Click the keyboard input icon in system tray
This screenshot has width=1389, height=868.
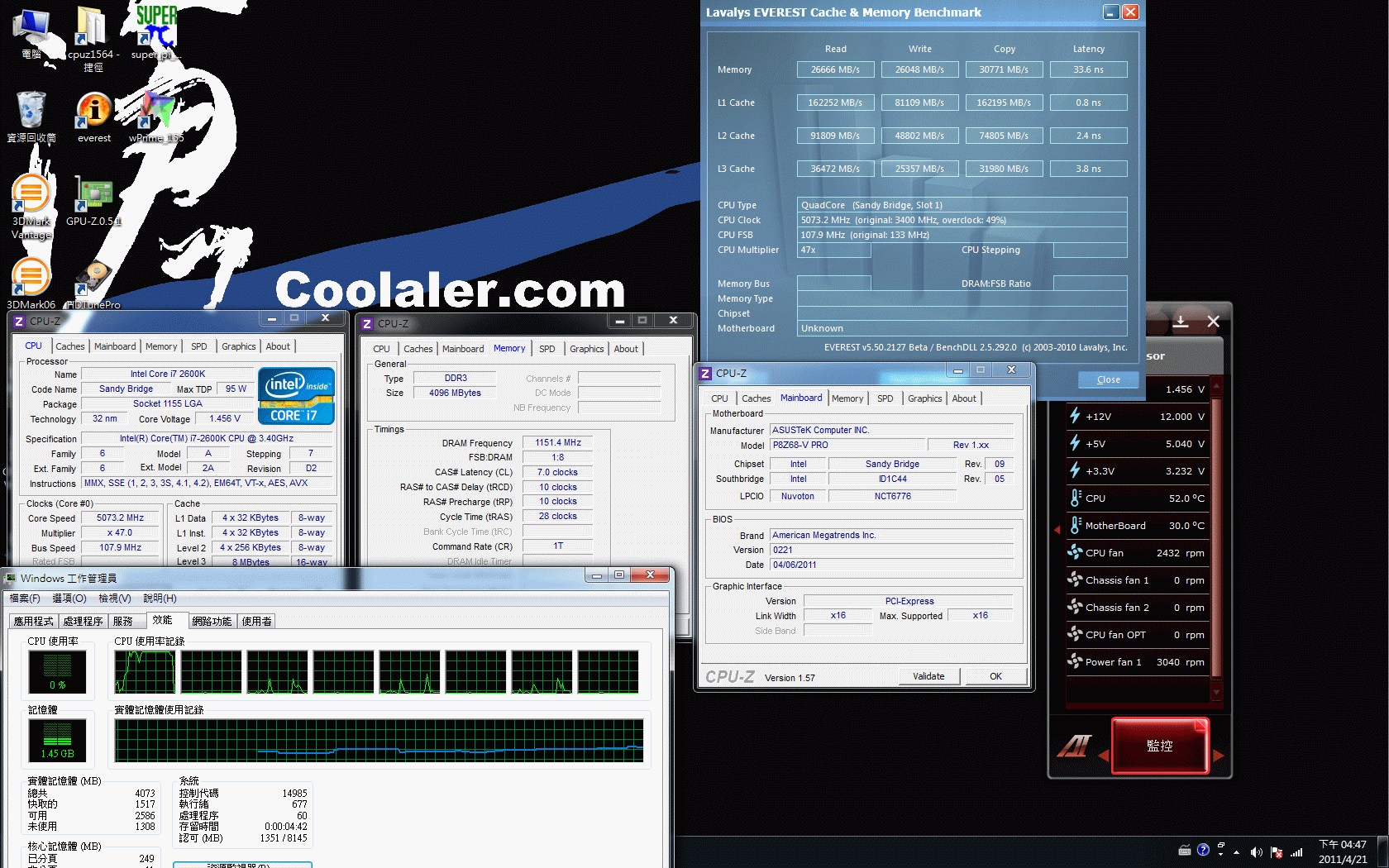[1185, 850]
